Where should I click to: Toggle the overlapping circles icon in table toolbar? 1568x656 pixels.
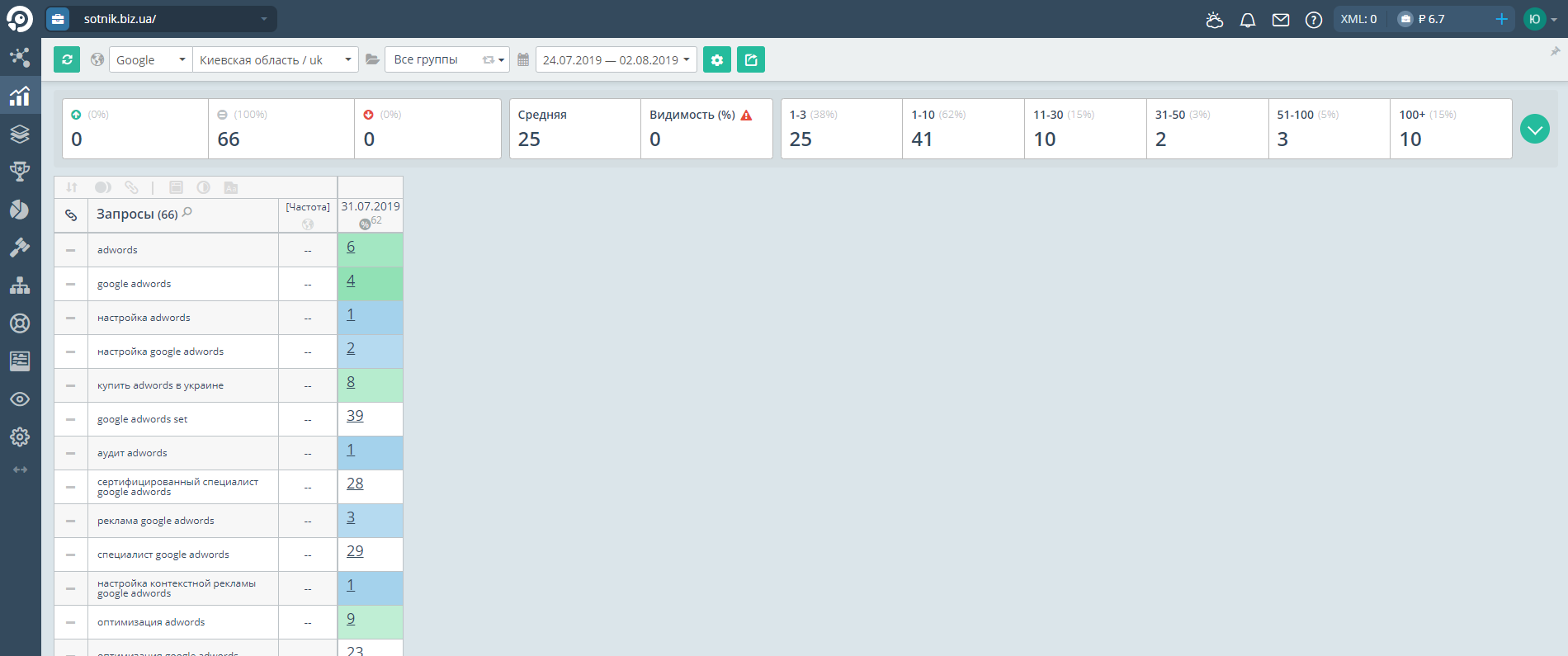[x=102, y=187]
